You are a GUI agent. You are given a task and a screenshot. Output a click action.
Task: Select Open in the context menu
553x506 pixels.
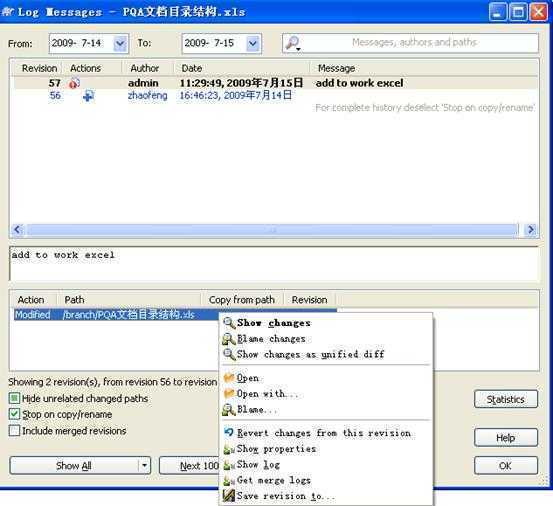[326, 378]
